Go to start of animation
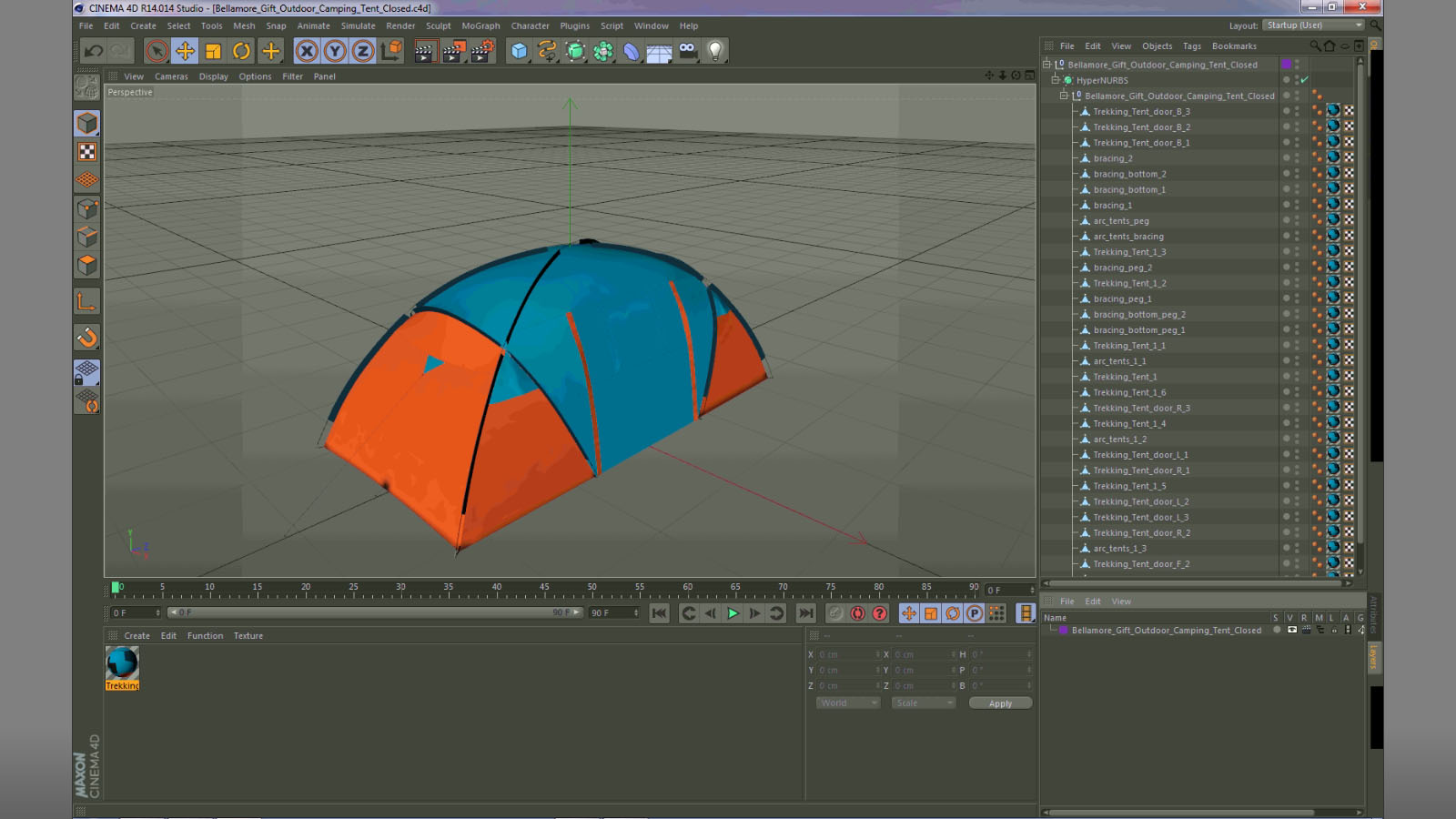This screenshot has width=1456, height=819. [660, 613]
